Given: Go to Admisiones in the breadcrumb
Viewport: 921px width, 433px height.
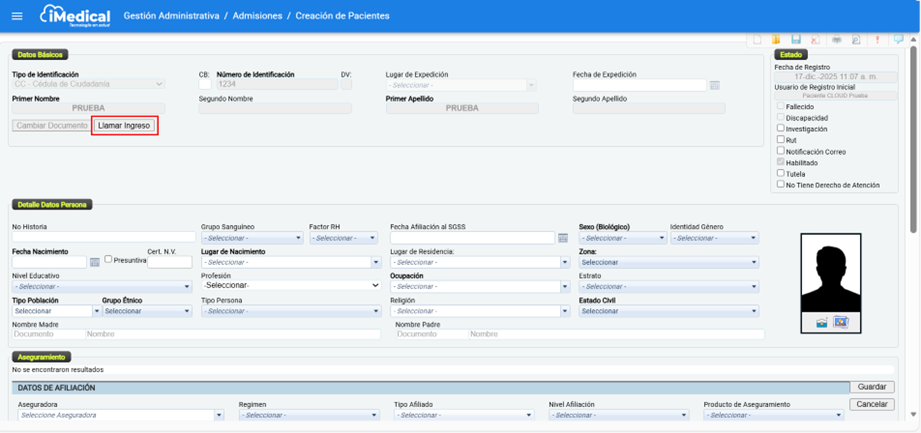Looking at the screenshot, I should tap(259, 16).
